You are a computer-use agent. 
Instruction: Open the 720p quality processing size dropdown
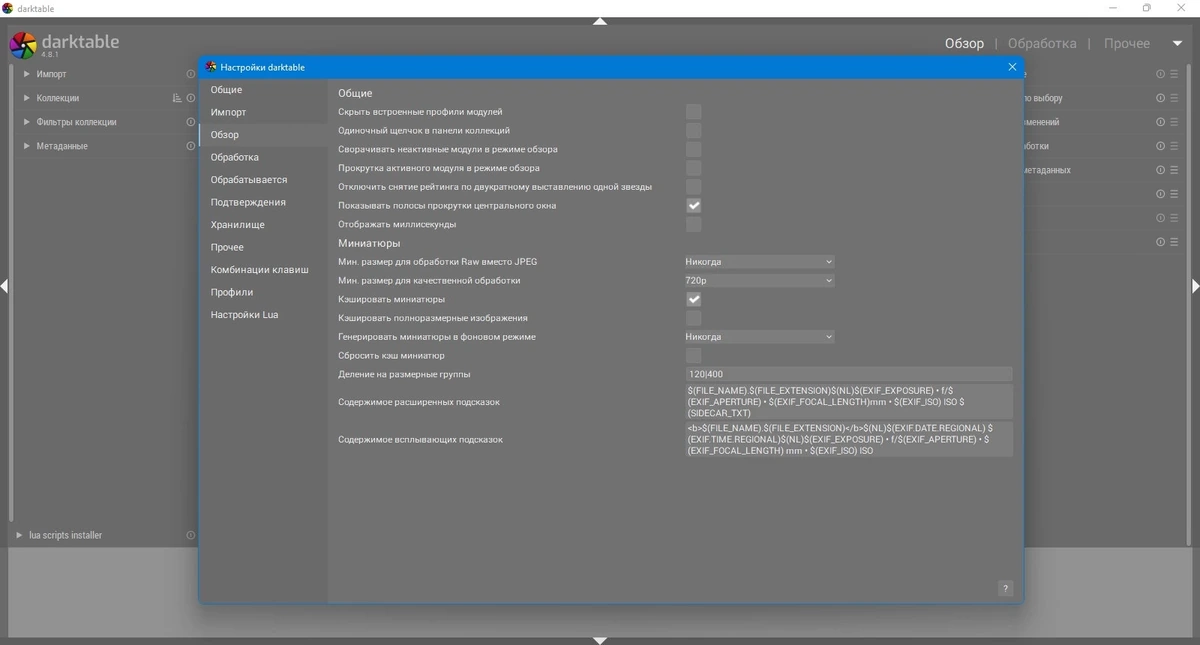pos(759,280)
